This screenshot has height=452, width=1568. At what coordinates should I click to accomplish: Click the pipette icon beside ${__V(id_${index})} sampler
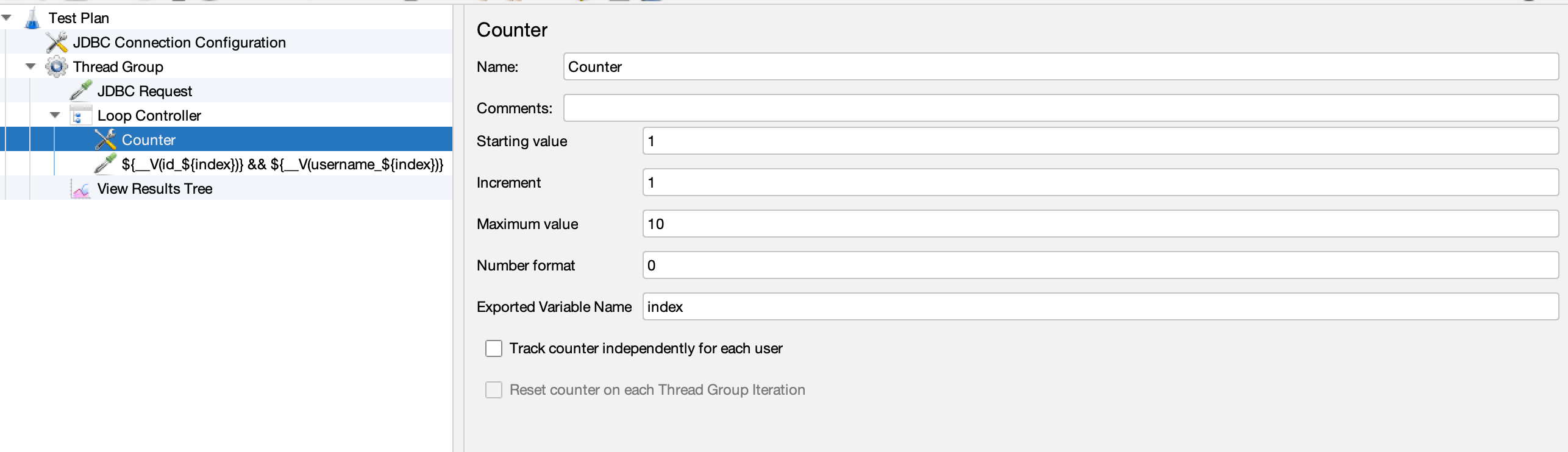point(105,164)
